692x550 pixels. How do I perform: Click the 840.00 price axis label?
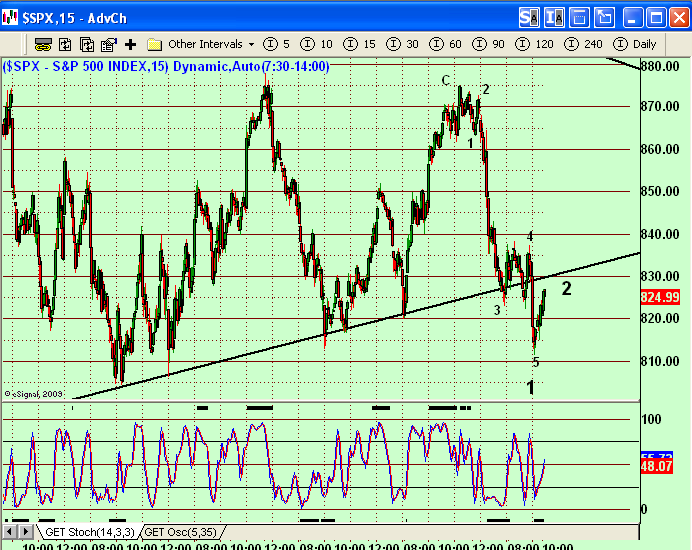pos(660,234)
